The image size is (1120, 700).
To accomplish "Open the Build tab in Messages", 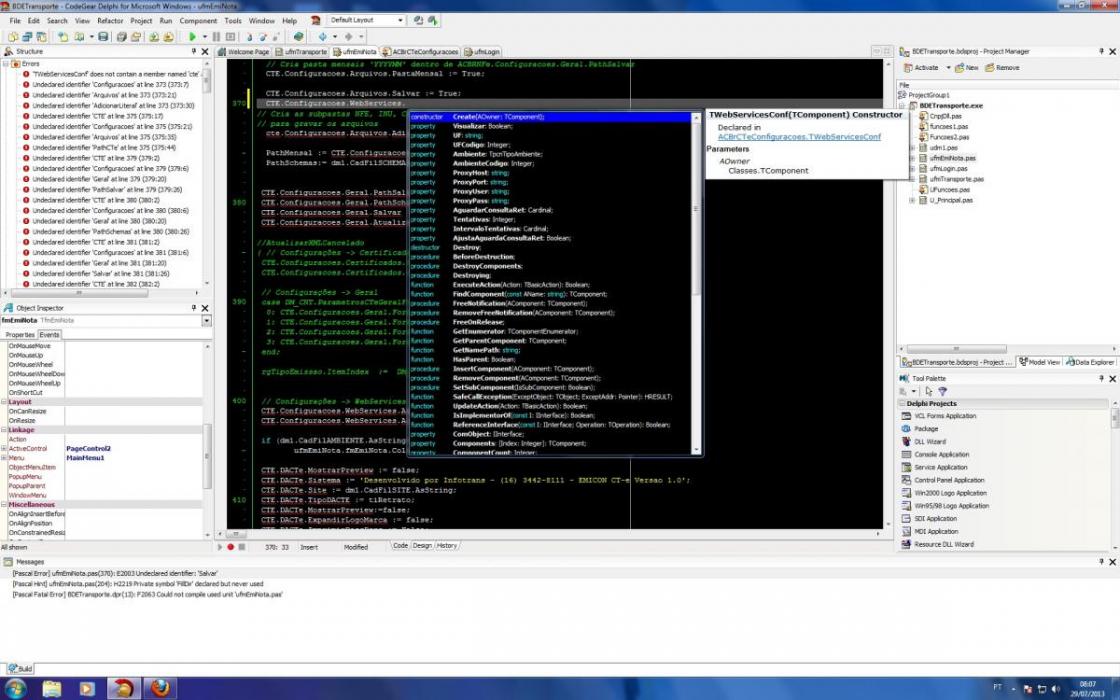I will [20, 669].
